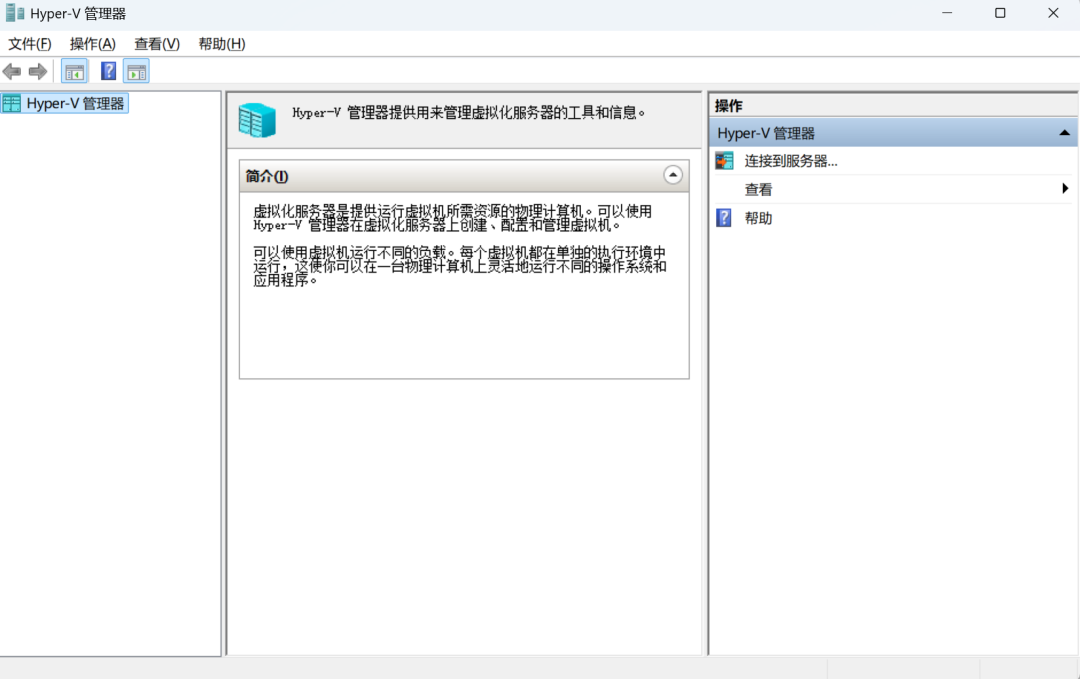Click the paragraph starting 虚拟化服务器是提供
The height and width of the screenshot is (679, 1080).
453,218
